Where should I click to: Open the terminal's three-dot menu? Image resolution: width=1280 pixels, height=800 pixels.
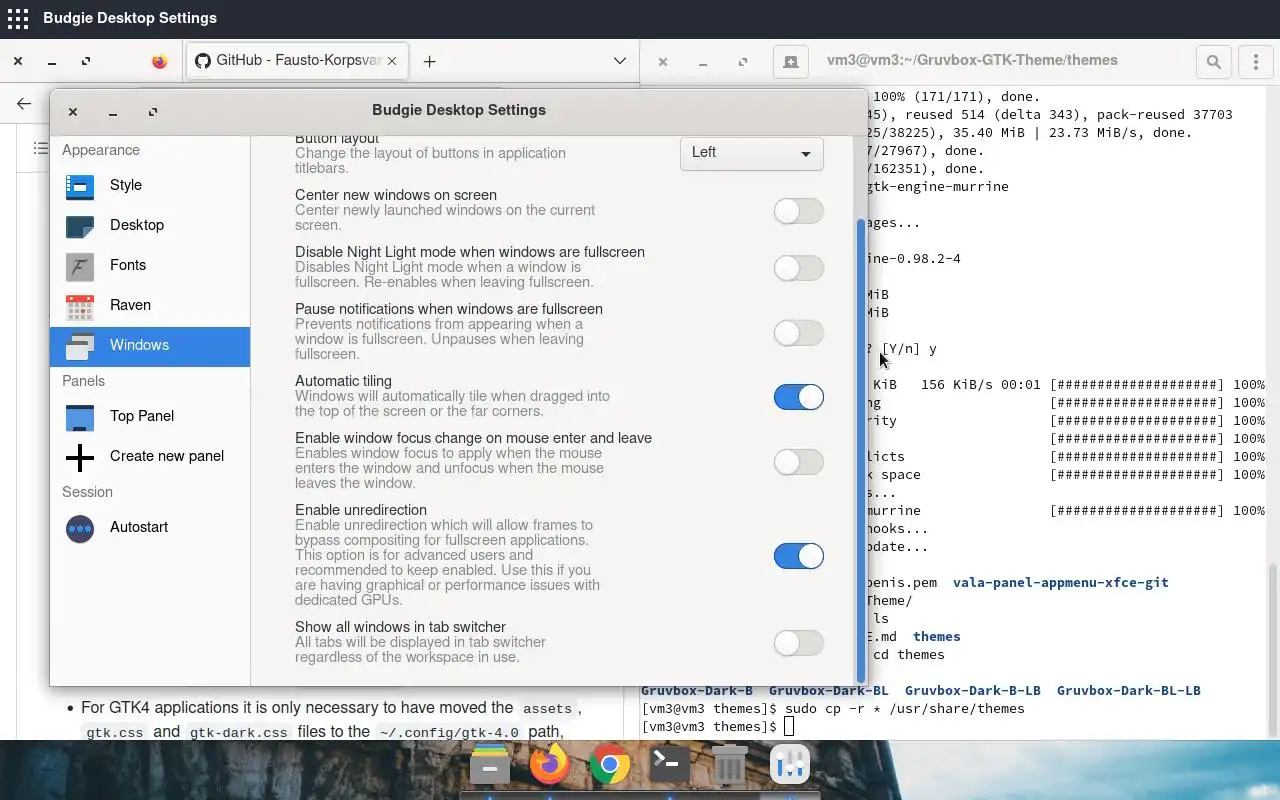pyautogui.click(x=1255, y=61)
